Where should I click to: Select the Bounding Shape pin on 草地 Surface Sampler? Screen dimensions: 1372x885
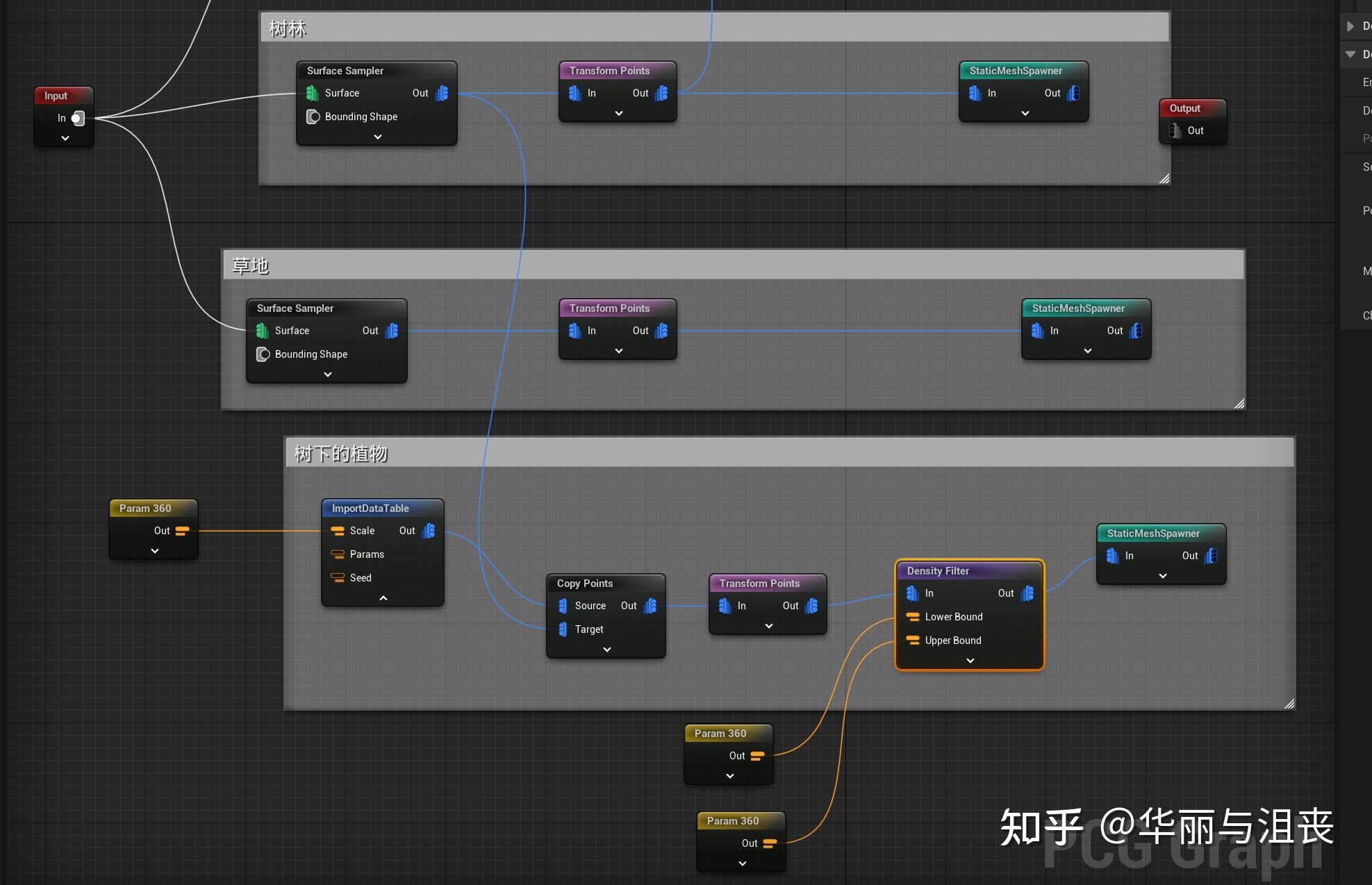pyautogui.click(x=263, y=354)
